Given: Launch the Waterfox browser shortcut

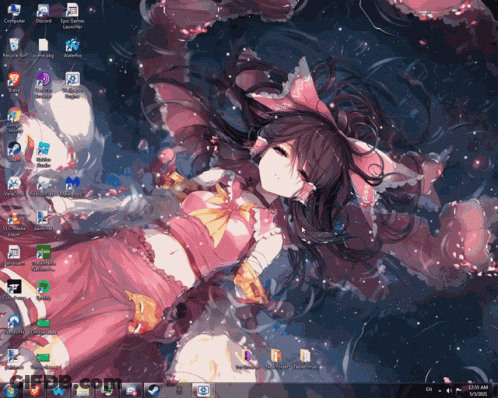Looking at the screenshot, I should click(72, 48).
